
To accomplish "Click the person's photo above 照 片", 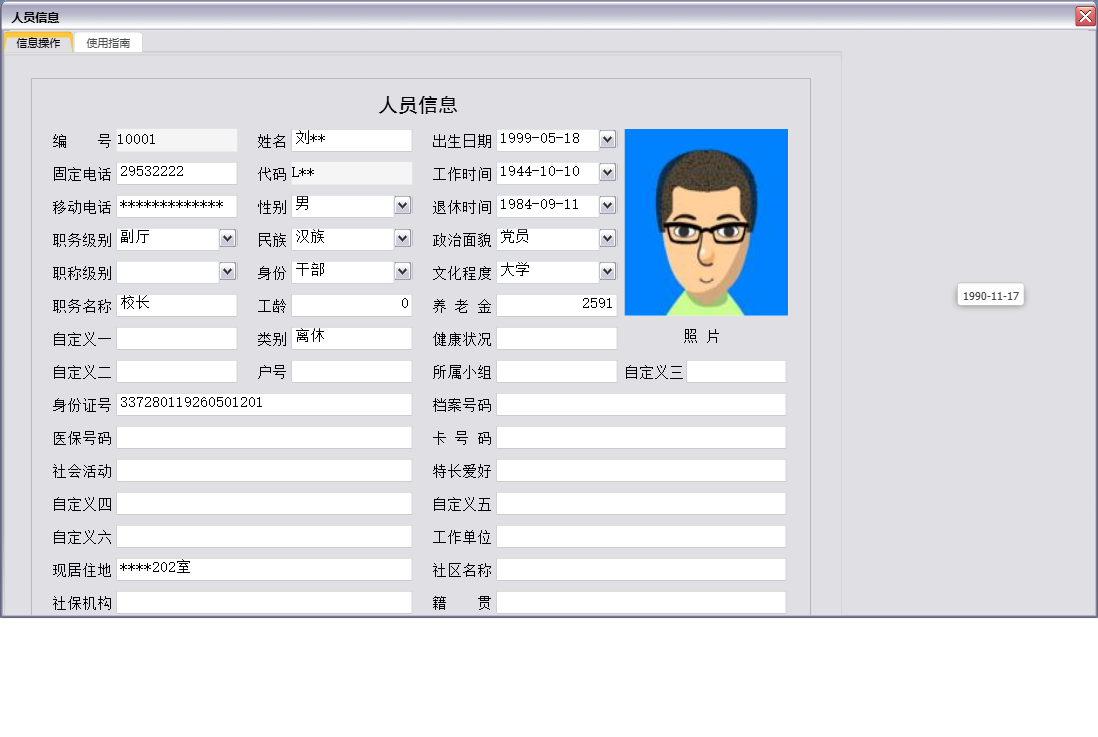I will 707,222.
